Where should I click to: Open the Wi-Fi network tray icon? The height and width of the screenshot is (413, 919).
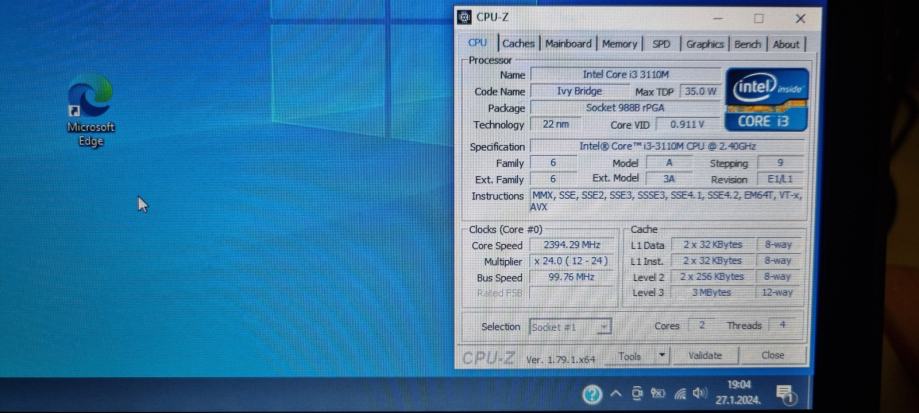680,394
